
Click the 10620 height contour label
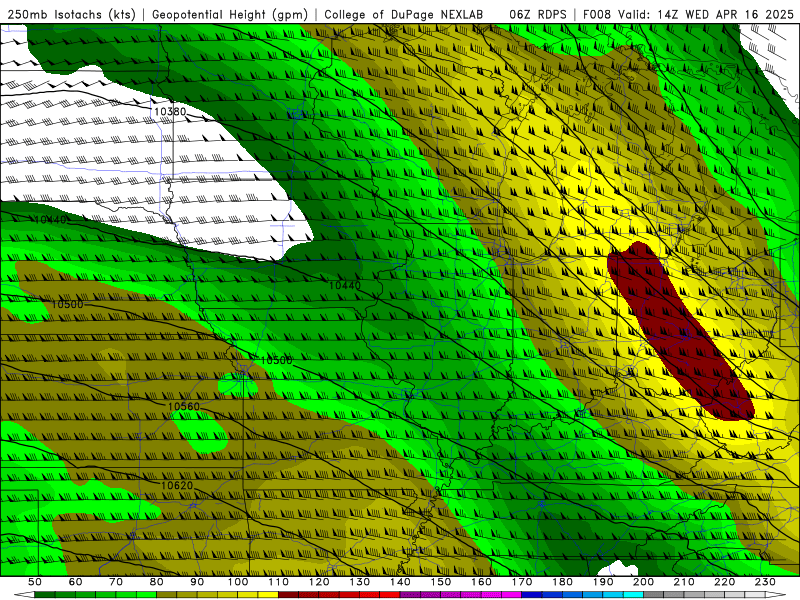[x=177, y=485]
